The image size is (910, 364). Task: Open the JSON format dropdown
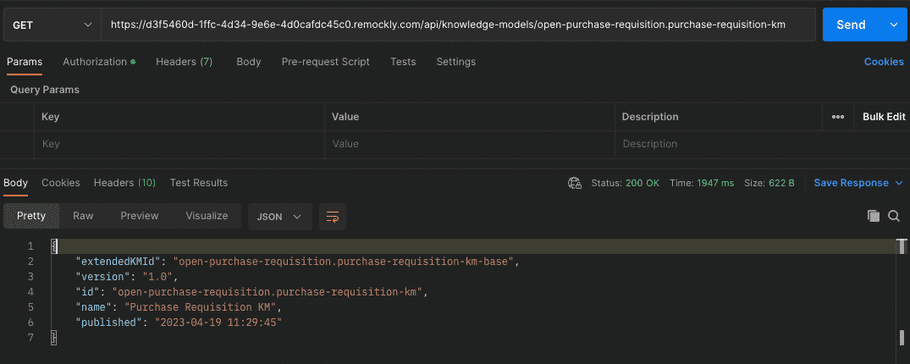point(280,217)
